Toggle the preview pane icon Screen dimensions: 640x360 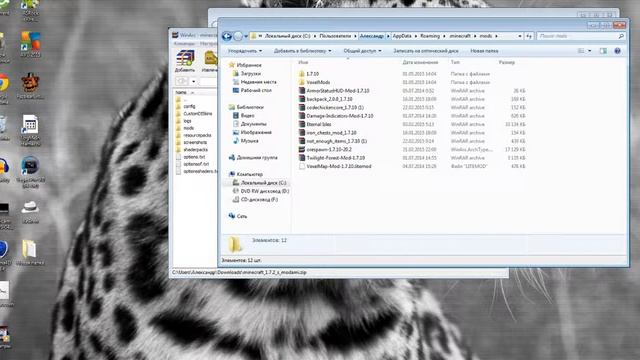(x=603, y=51)
